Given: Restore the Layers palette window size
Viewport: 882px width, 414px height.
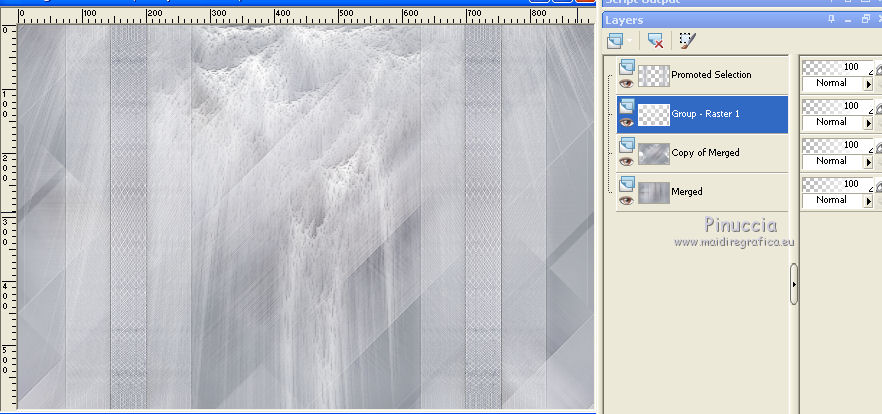Looking at the screenshot, I should [866, 19].
